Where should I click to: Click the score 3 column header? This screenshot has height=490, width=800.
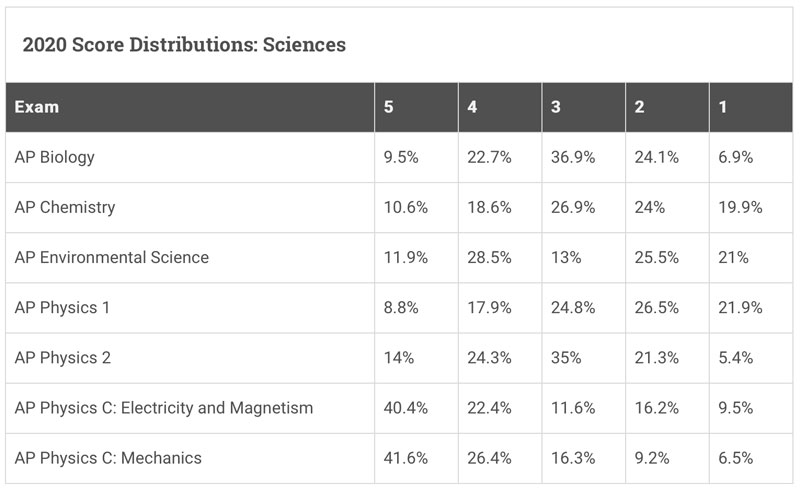click(584, 107)
